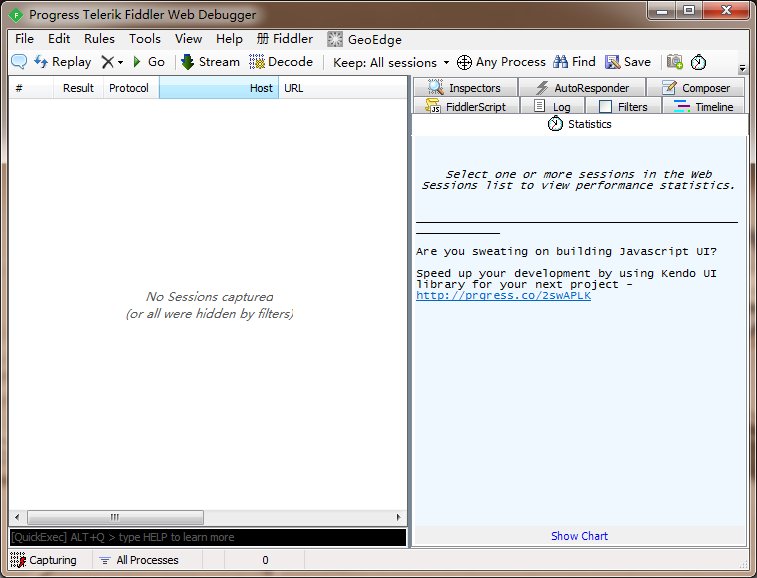The height and width of the screenshot is (578, 757).
Task: Sort by Result column header
Action: (x=78, y=88)
